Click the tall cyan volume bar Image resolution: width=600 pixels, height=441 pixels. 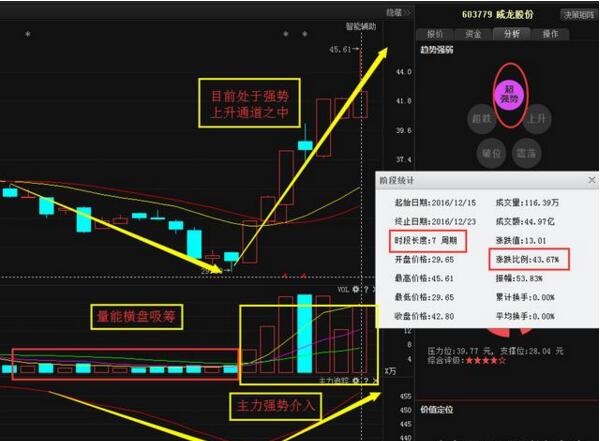tap(305, 333)
